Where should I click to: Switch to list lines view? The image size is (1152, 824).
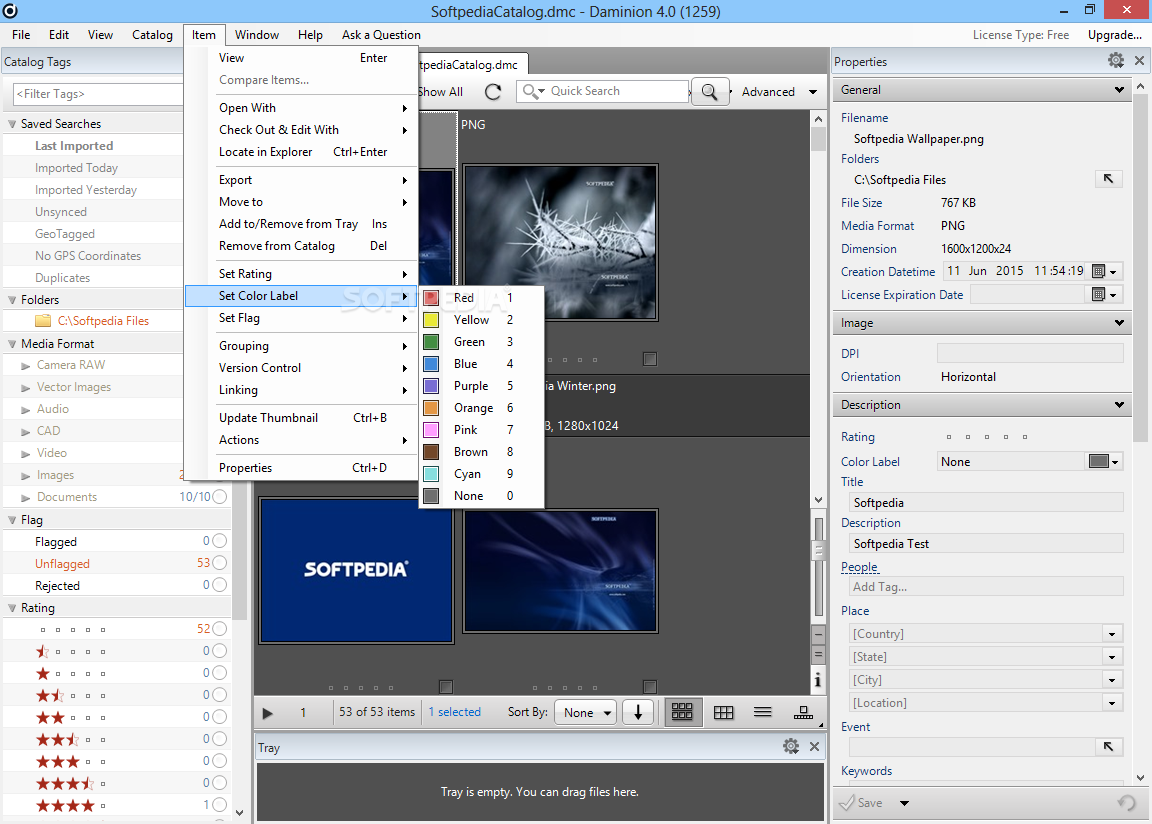pos(763,712)
